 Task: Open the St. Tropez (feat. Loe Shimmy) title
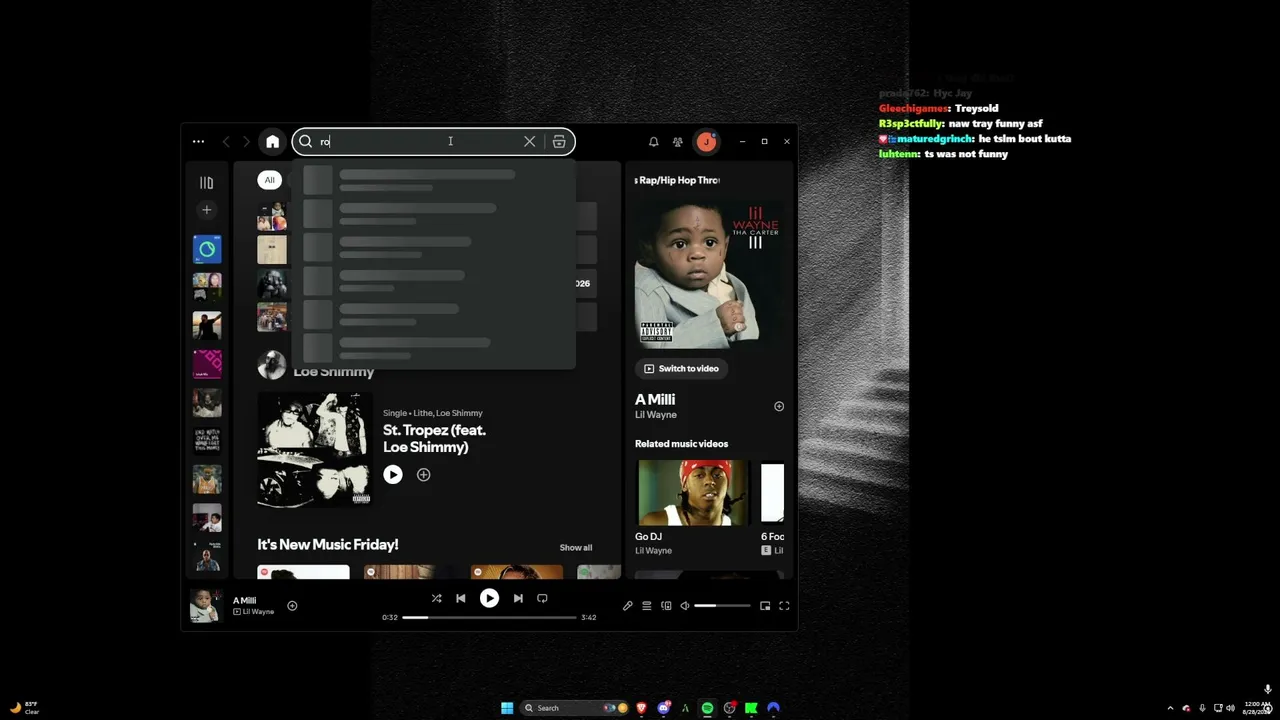(x=434, y=438)
